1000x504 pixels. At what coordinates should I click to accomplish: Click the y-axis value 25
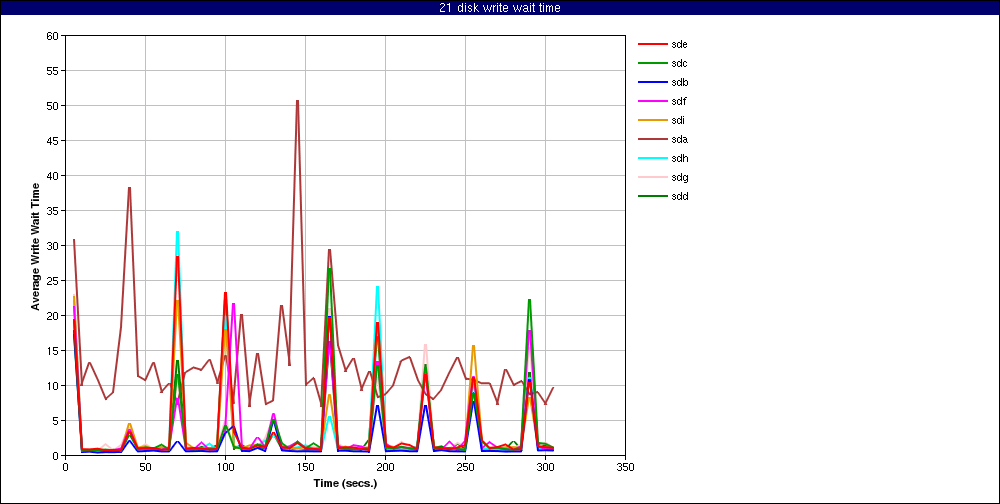click(54, 281)
